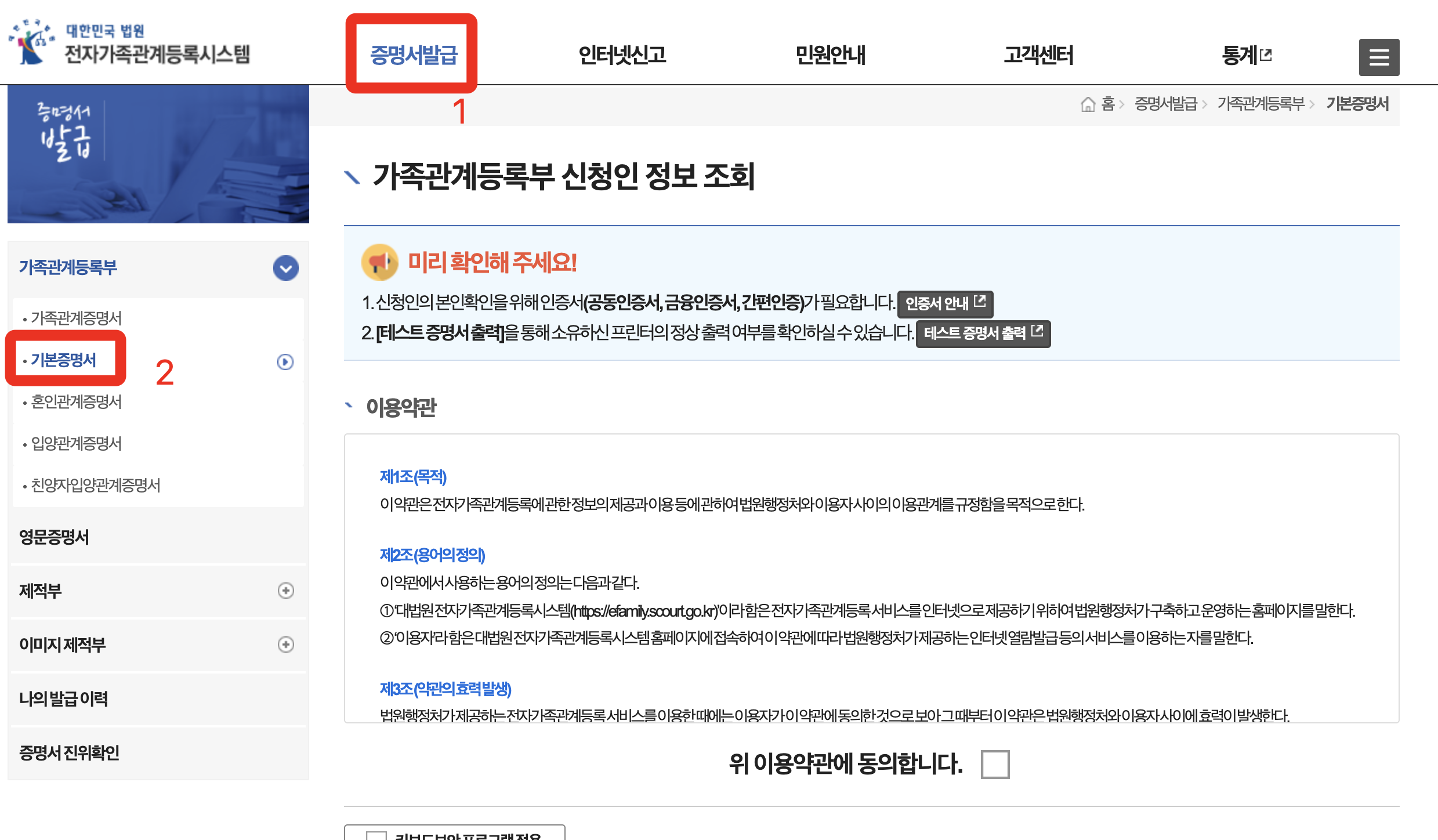Expand the 이미지 제적부 section
This screenshot has width=1438, height=840.
tap(285, 645)
